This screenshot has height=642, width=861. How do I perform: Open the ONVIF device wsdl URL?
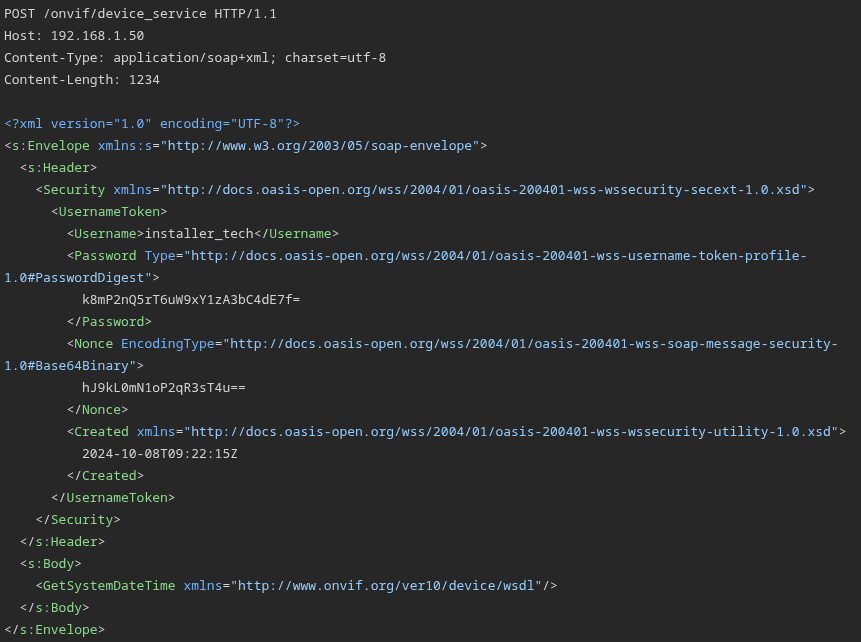pyautogui.click(x=389, y=585)
